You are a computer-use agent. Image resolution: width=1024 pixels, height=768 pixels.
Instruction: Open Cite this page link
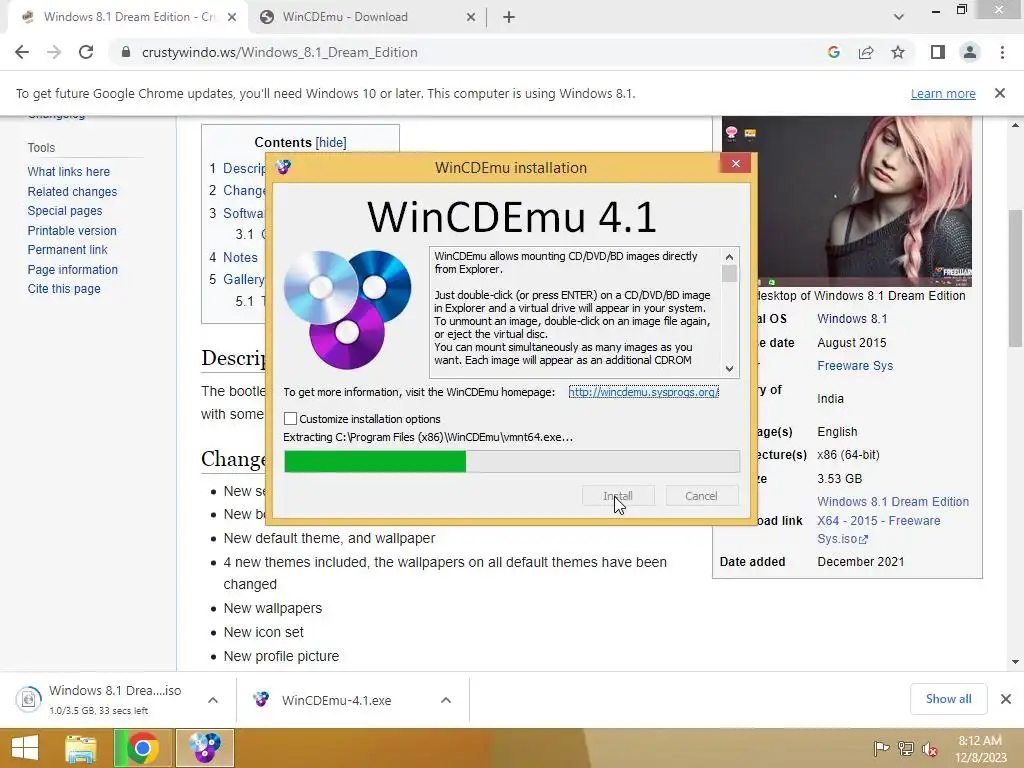coord(64,289)
